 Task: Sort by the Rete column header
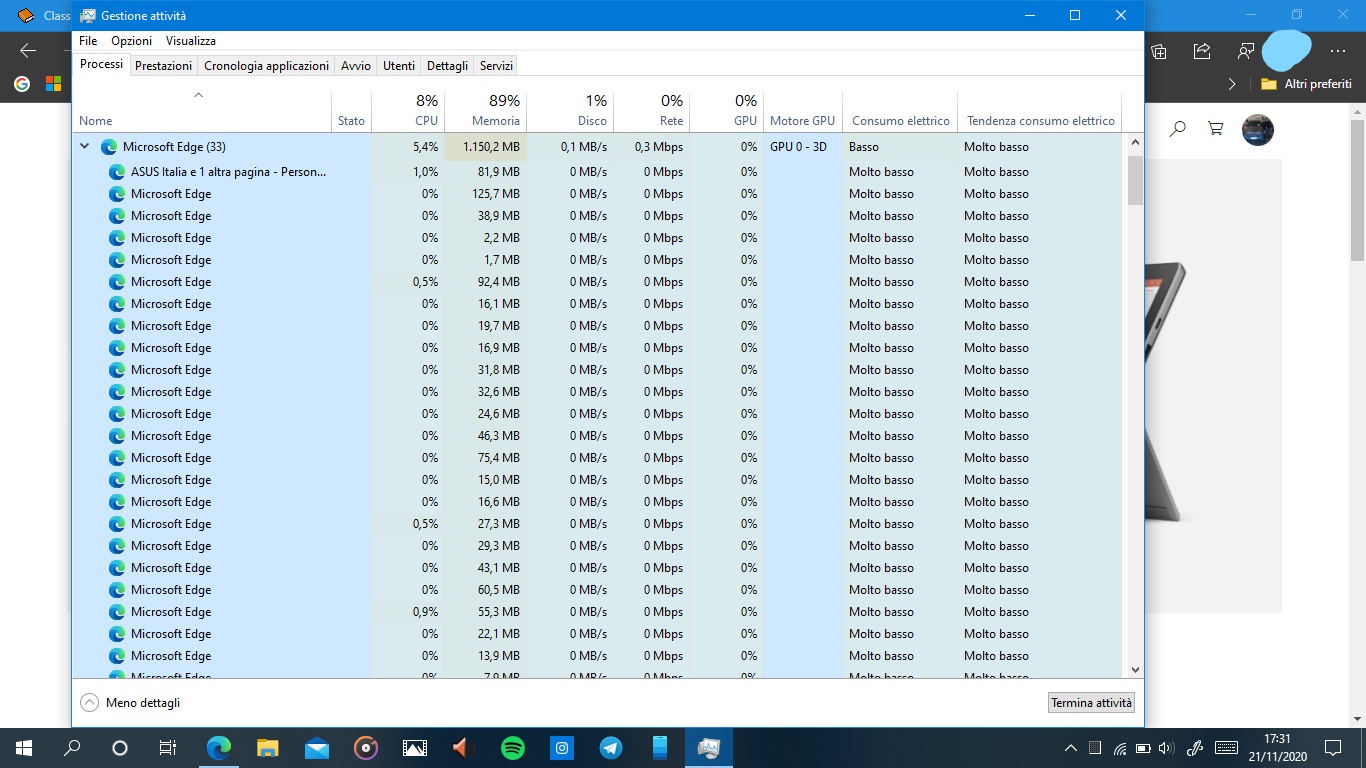(651, 111)
